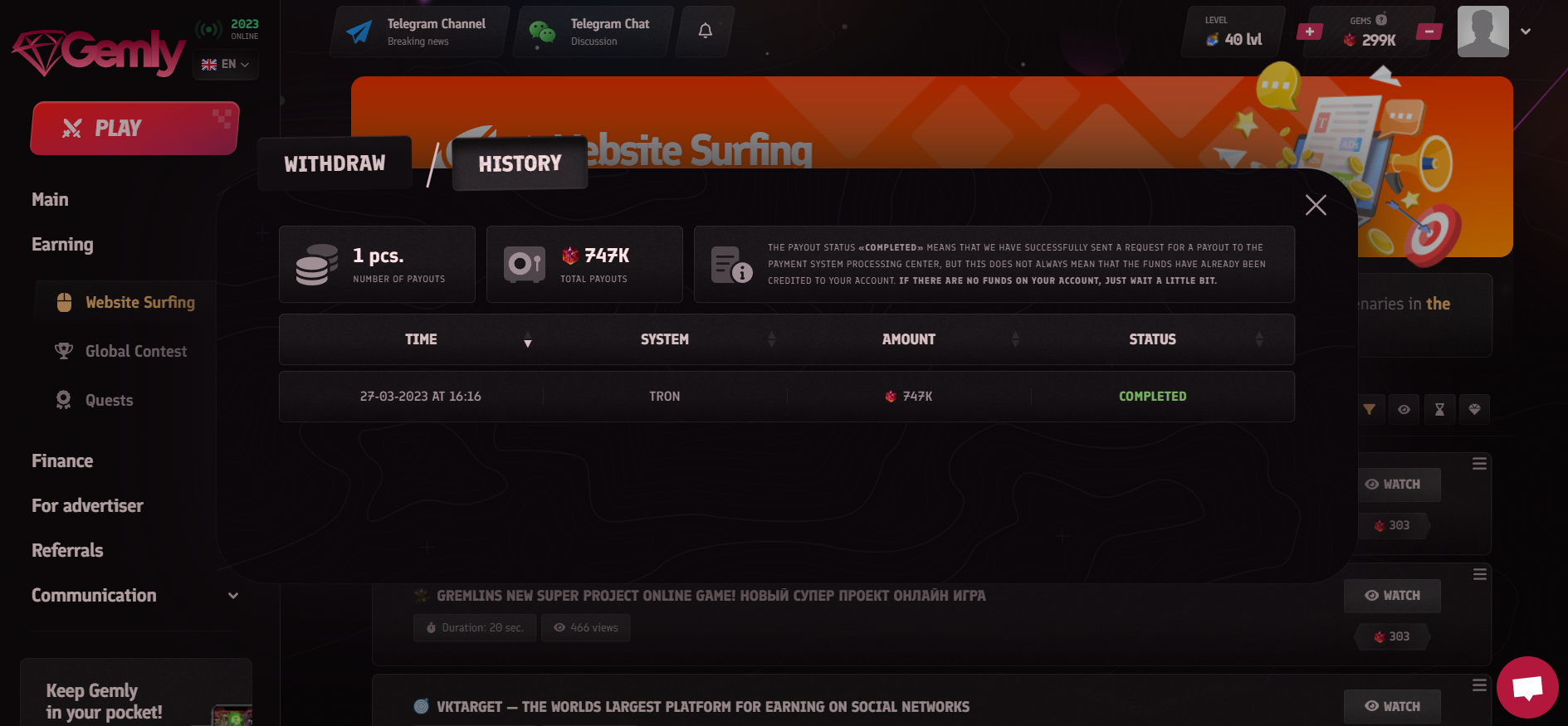Toggle the eye view filter icon

(1404, 409)
